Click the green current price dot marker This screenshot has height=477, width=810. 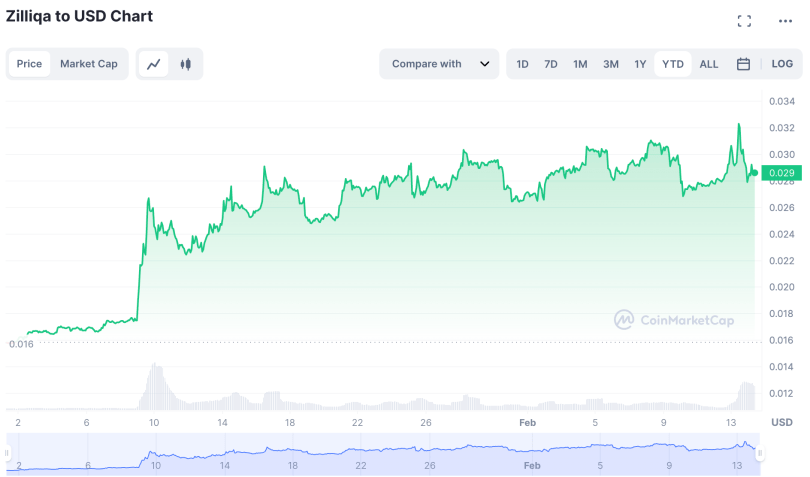click(754, 173)
